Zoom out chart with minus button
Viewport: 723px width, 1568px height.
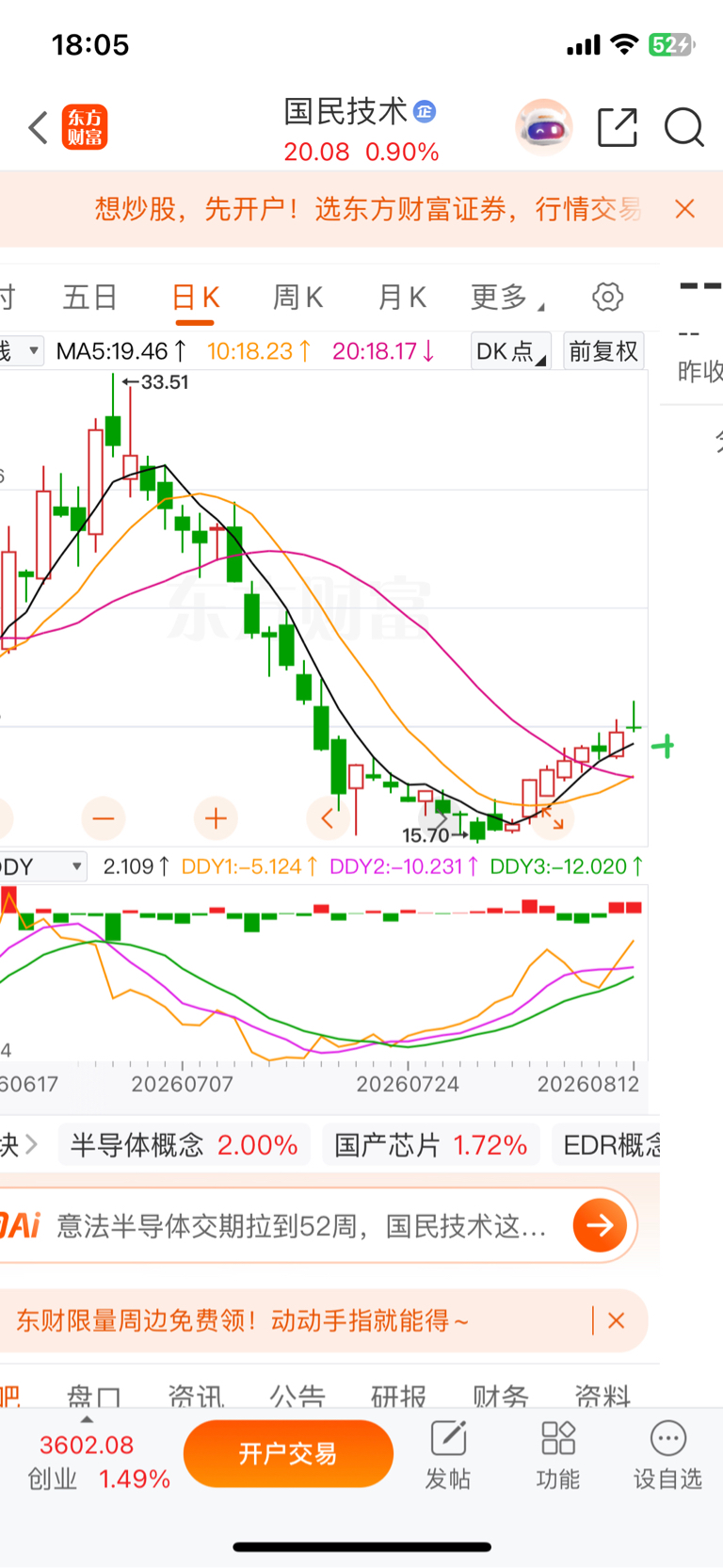[x=104, y=818]
